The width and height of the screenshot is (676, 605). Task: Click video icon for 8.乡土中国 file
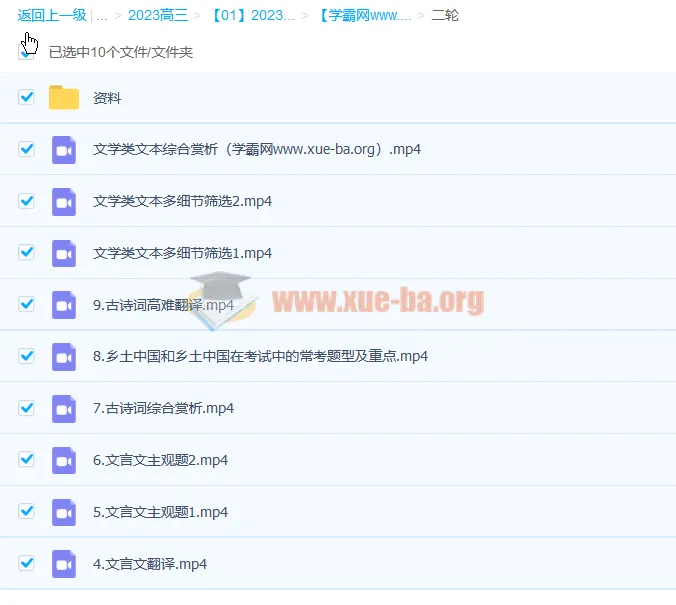coord(64,357)
